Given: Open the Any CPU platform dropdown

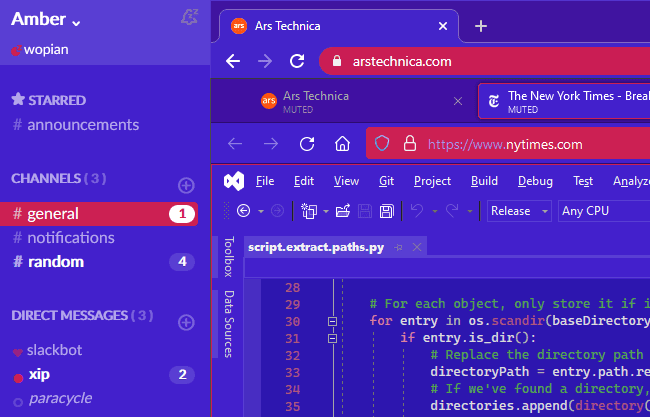Looking at the screenshot, I should click(x=604, y=211).
